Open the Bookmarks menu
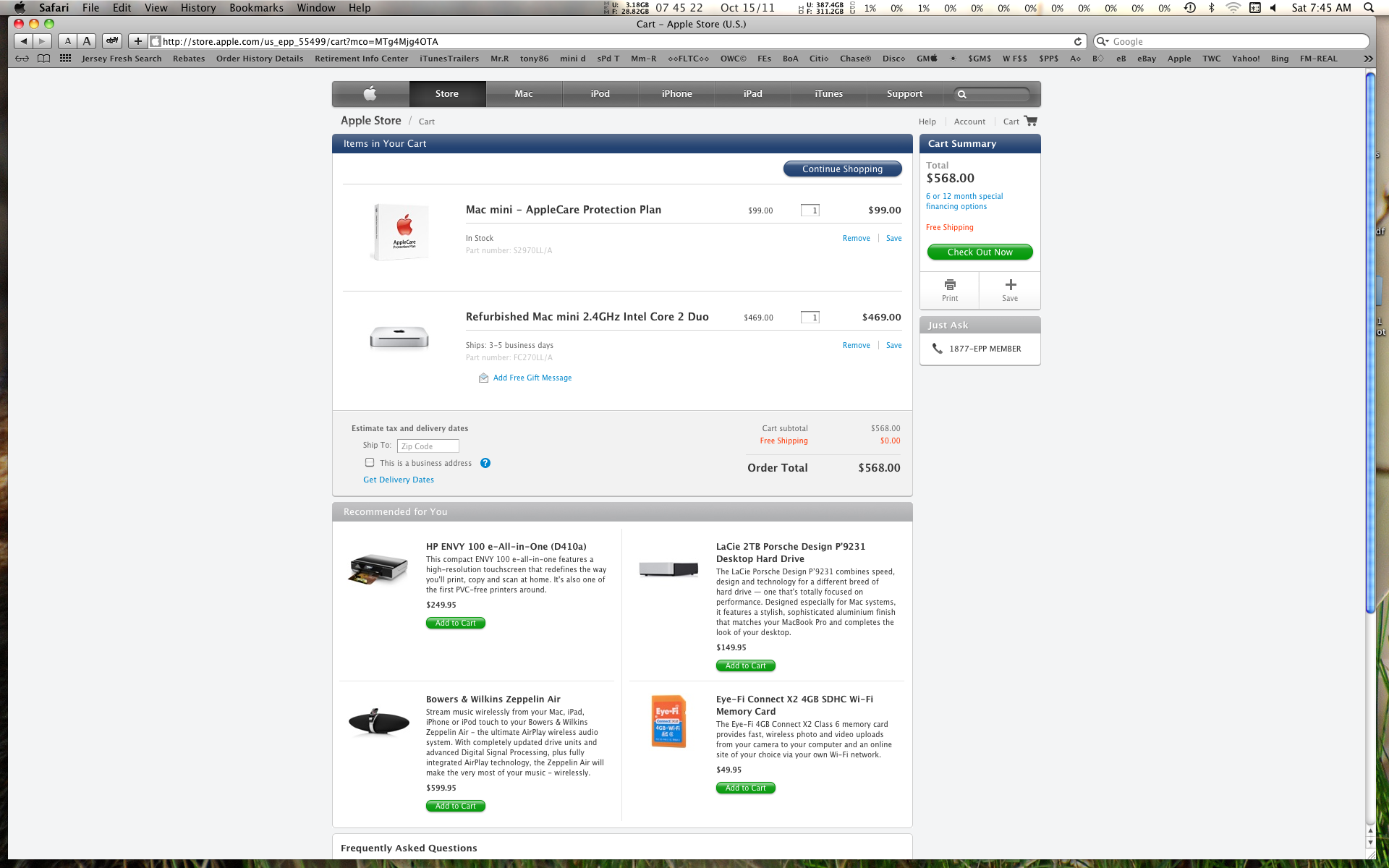1389x868 pixels. click(256, 8)
